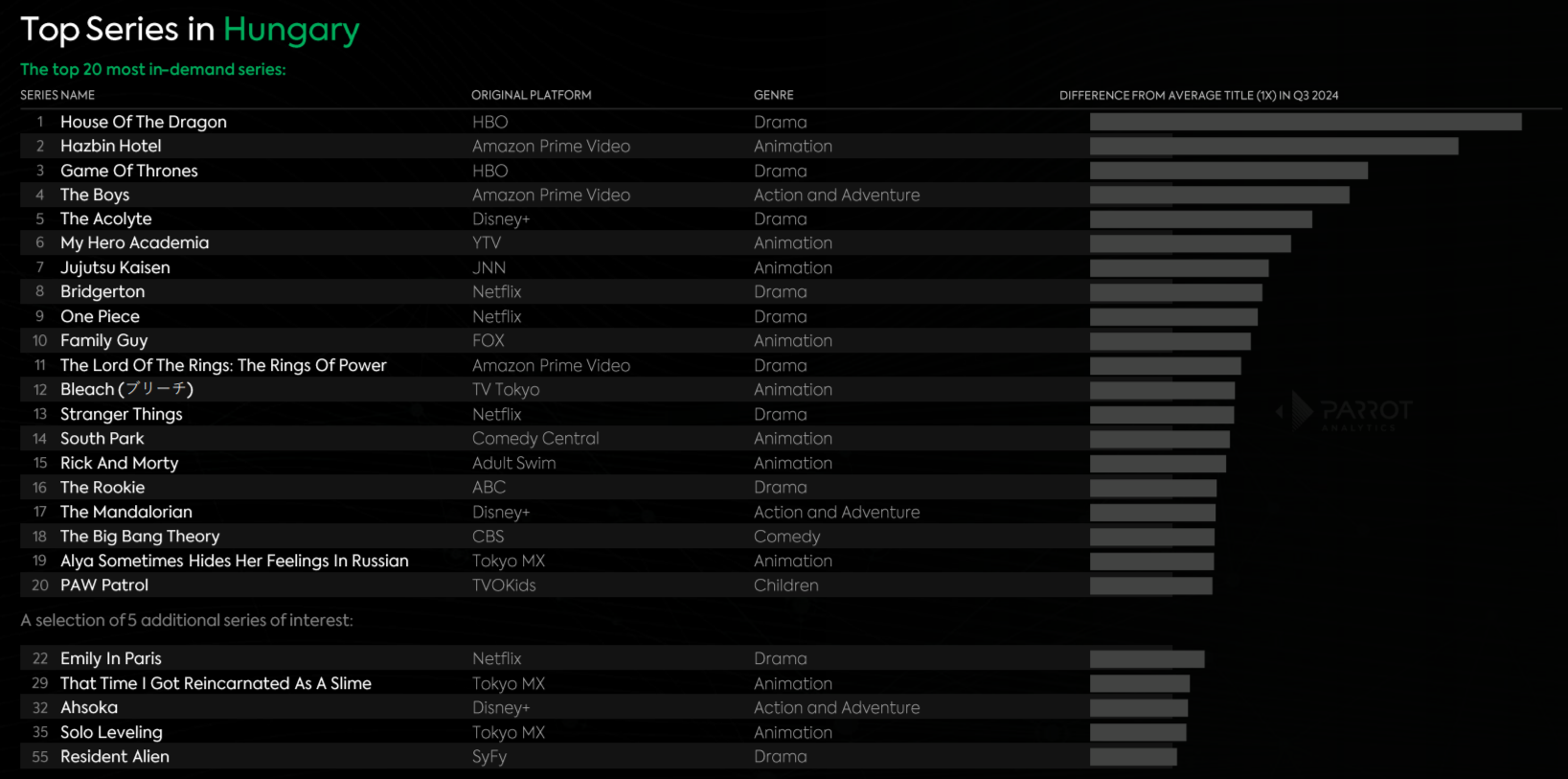
Task: Select 'That Time I Got Reincarnated As A Slime'
Action: pos(216,683)
